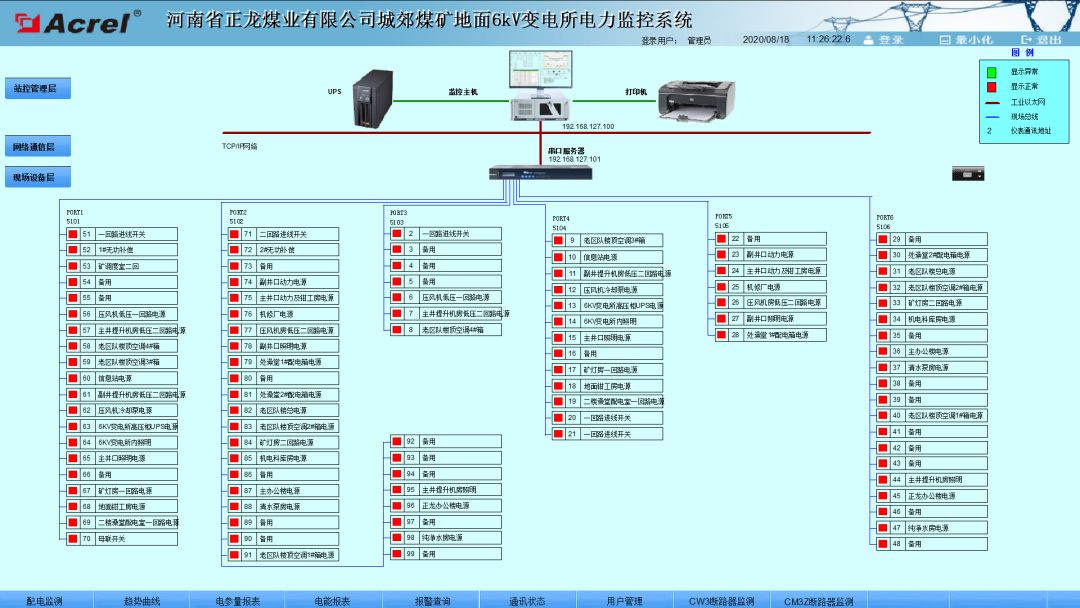Click the red status indicator for device 40

[883, 415]
